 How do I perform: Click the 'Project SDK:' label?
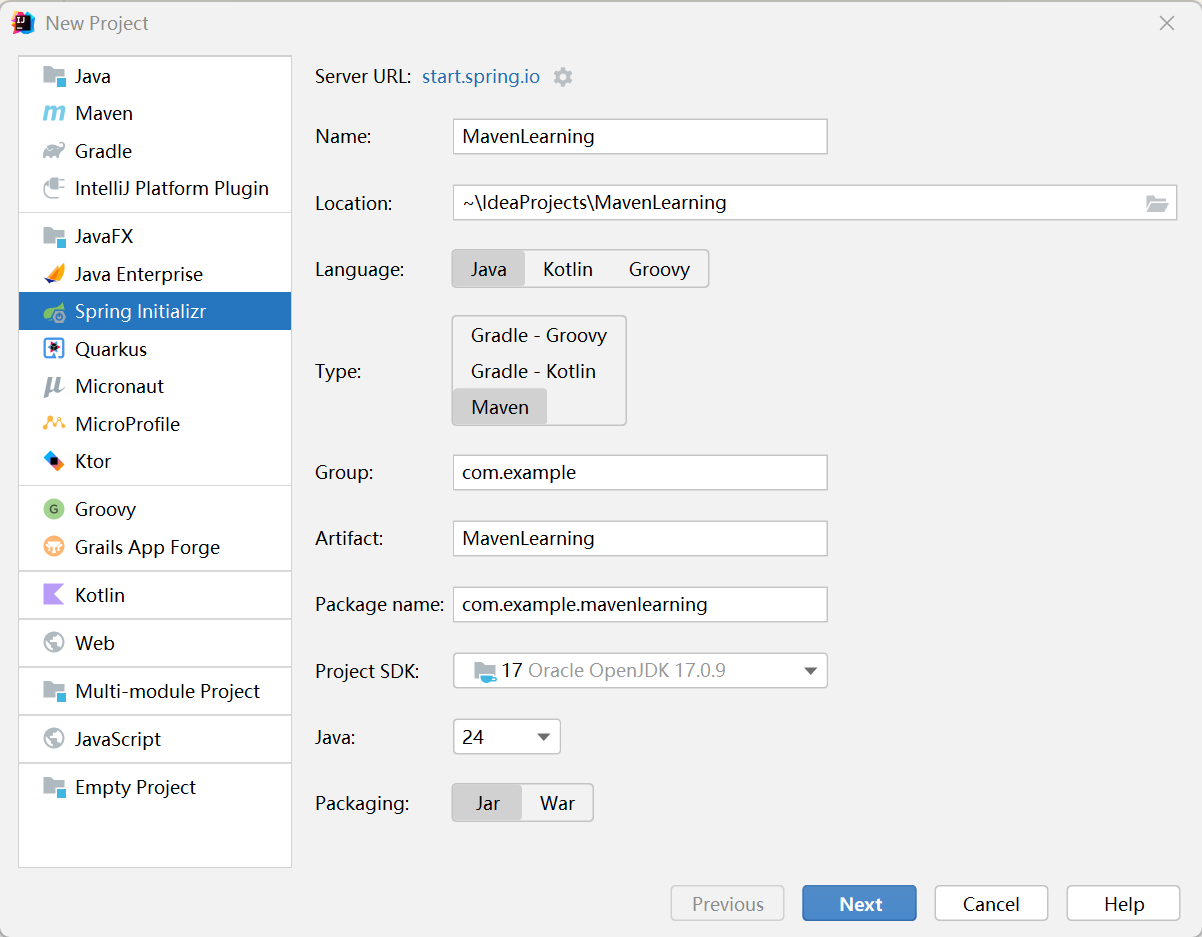coord(367,671)
